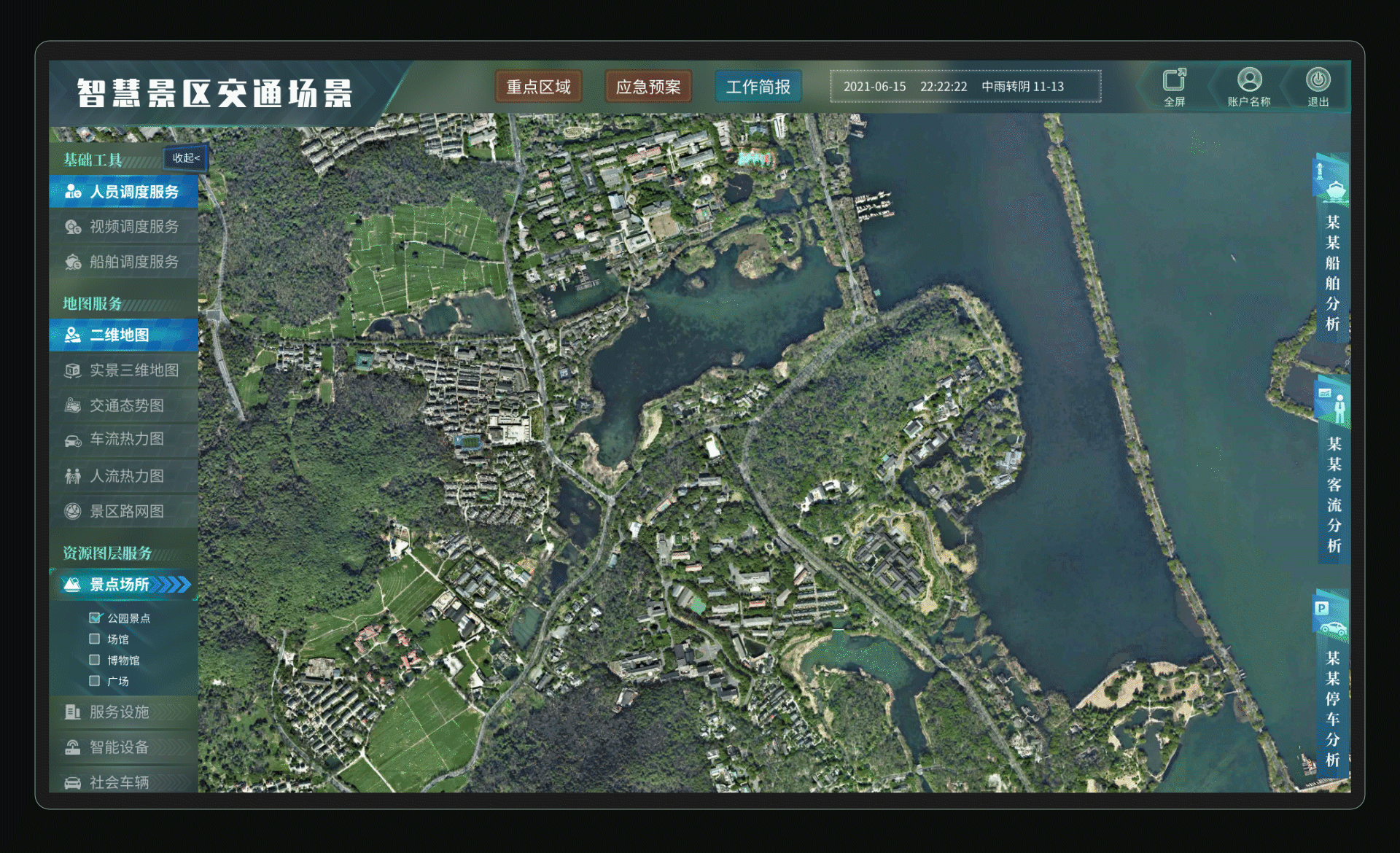Uncheck the 公园景点 checkbox
Screen dimensions: 1400x853
(x=94, y=618)
